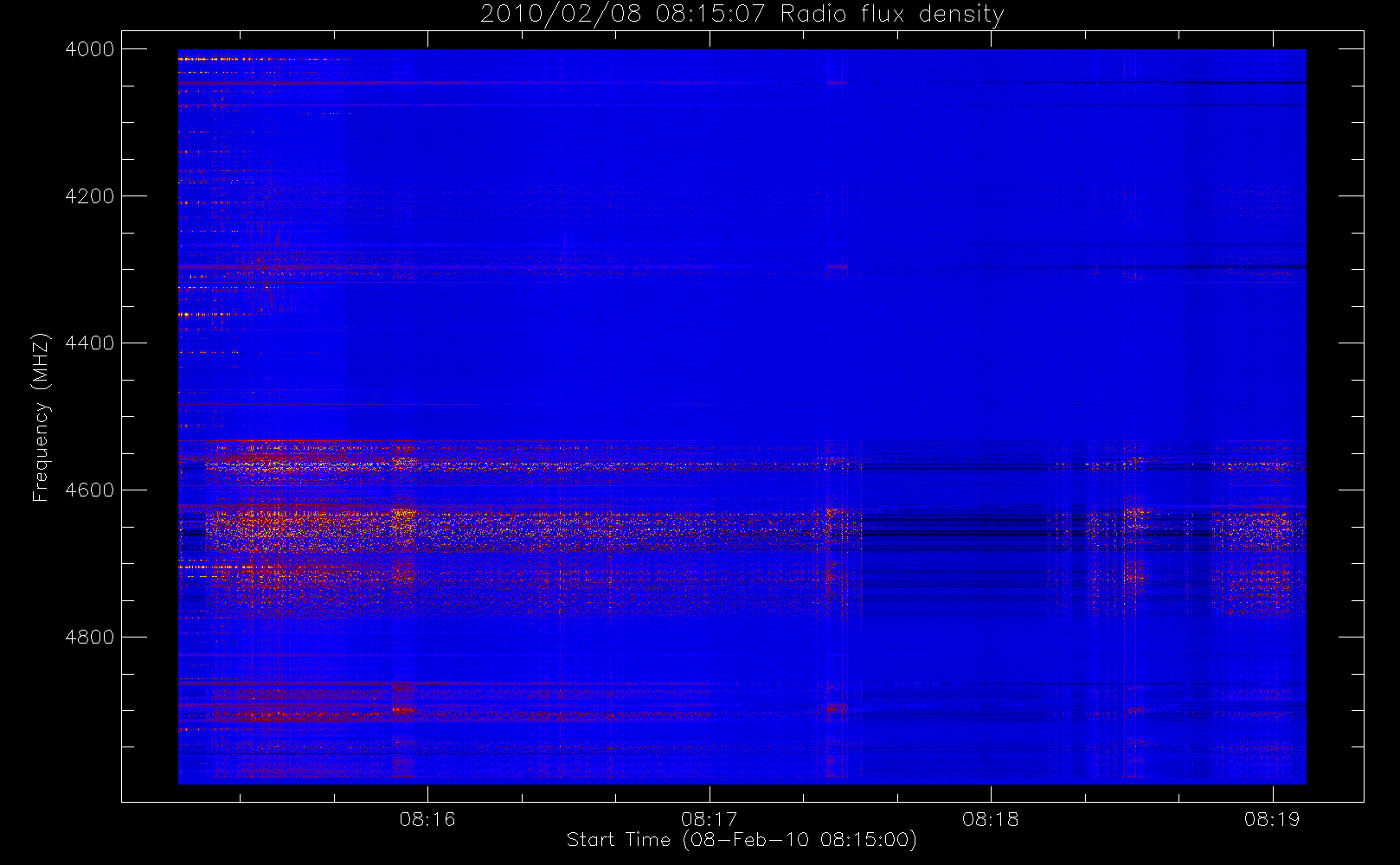Click the 4400 frequency axis label

tap(90, 343)
